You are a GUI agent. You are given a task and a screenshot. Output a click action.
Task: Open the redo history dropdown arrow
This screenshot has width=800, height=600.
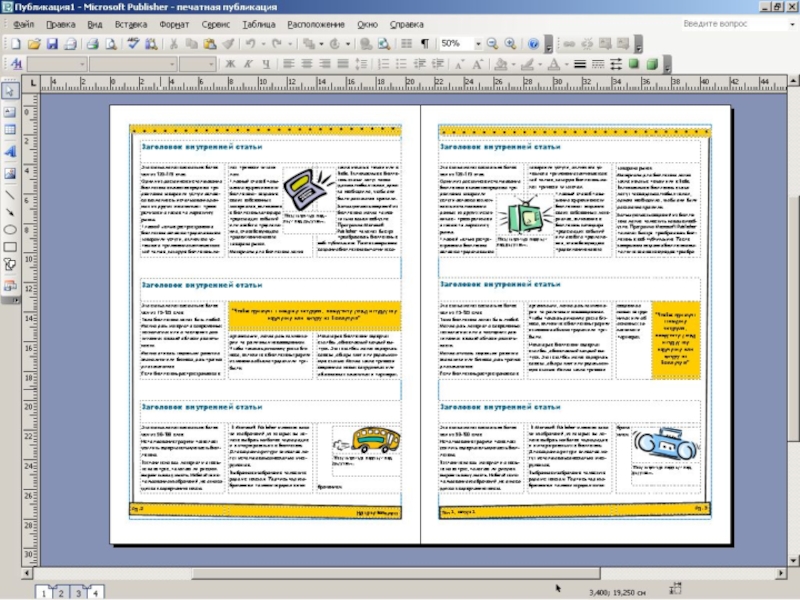(x=290, y=44)
